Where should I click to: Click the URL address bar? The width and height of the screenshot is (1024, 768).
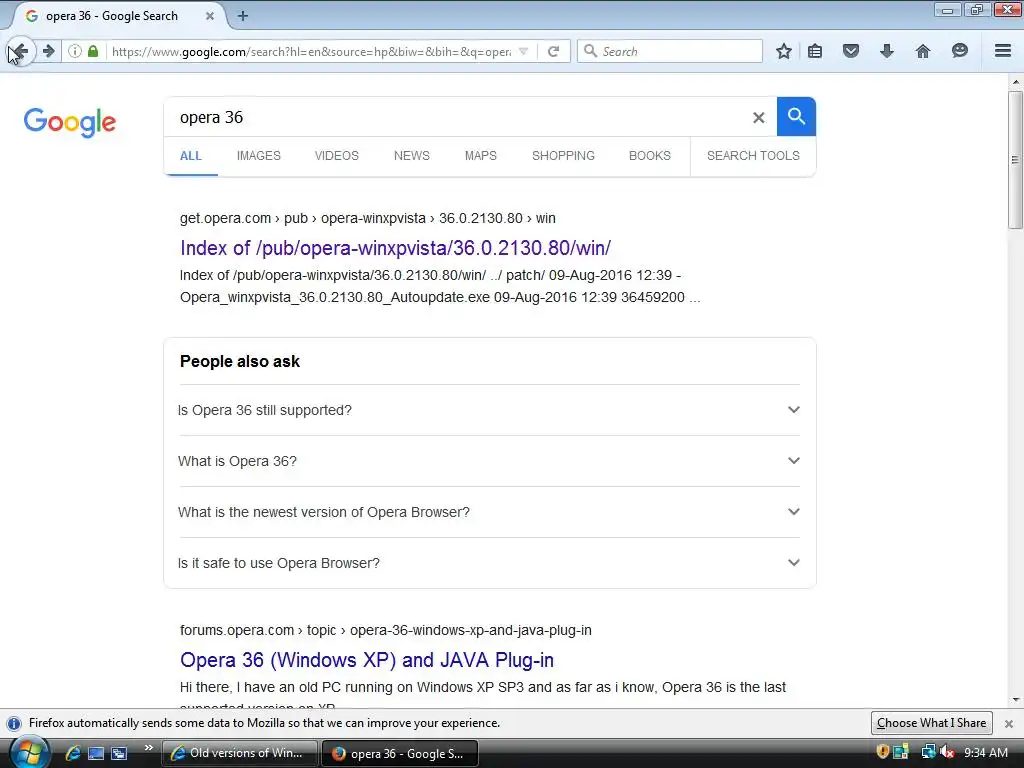click(x=311, y=51)
